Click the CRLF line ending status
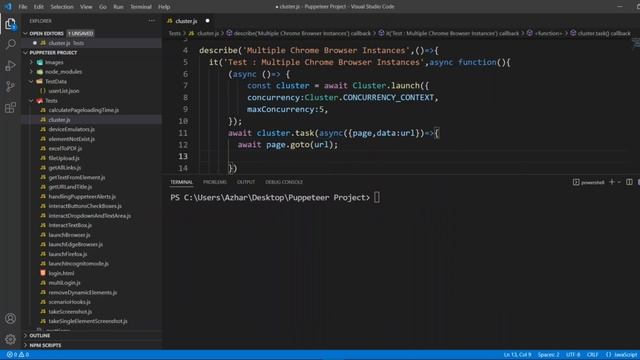The width and height of the screenshot is (640, 360). point(593,355)
